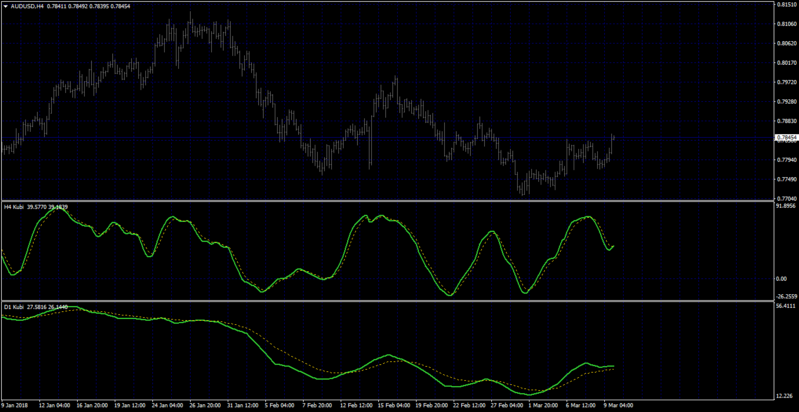Click the AUDUSD,H4 chart title text
This screenshot has width=799, height=412.
[27, 6]
